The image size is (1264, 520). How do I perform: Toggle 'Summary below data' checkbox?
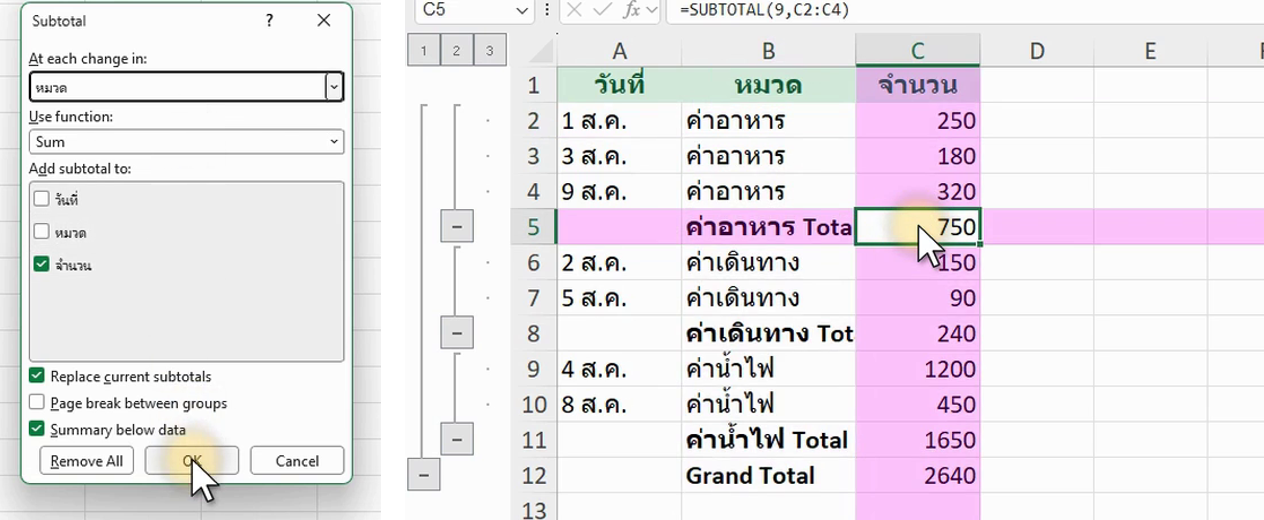(x=37, y=429)
